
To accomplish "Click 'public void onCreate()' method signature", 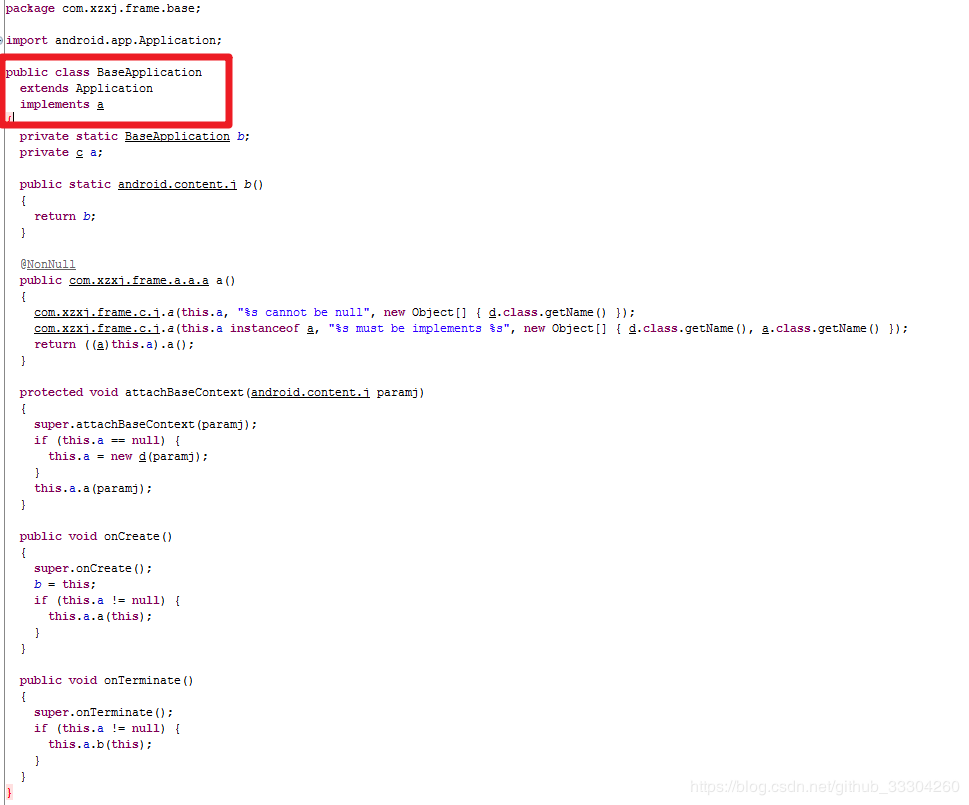I will tap(96, 536).
